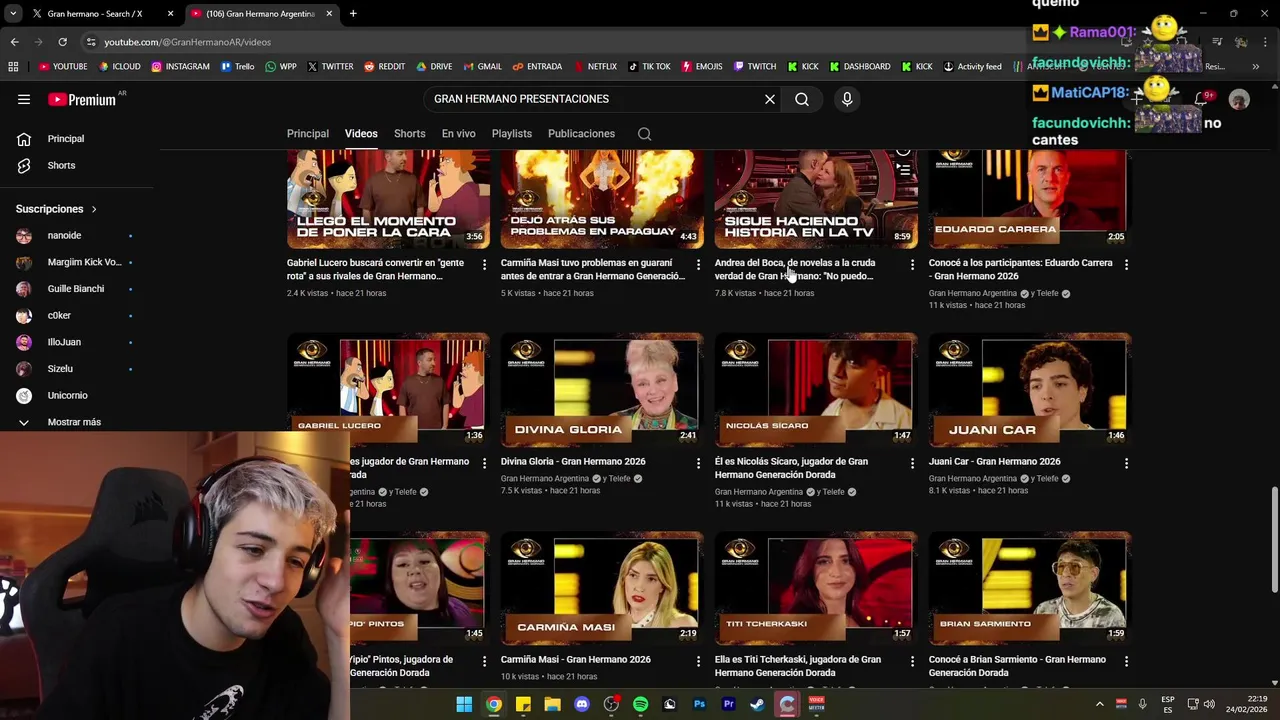Open Divina Gloria - Gran Hermano 2026 title

[573, 462]
